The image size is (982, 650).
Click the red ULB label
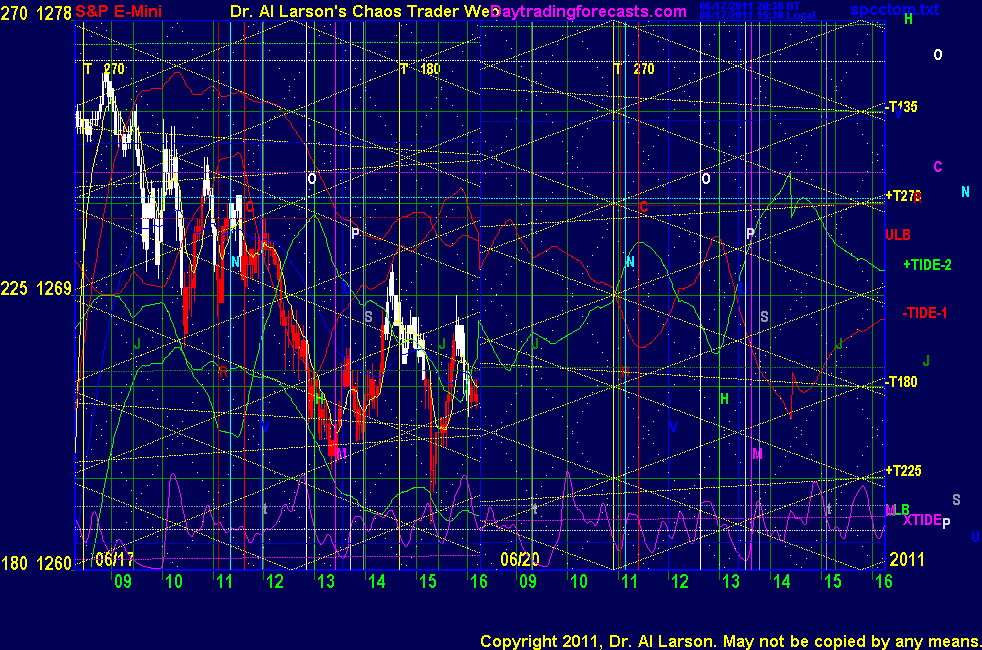(897, 235)
